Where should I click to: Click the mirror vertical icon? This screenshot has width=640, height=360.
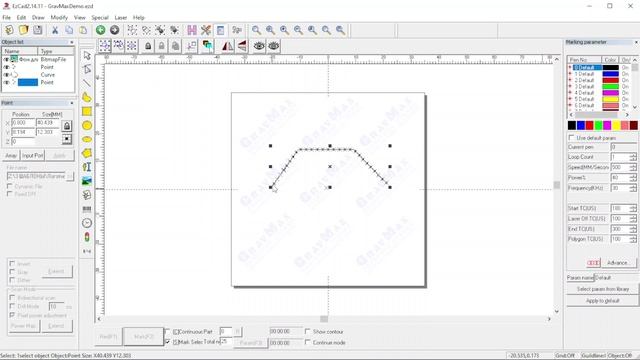tap(242, 46)
